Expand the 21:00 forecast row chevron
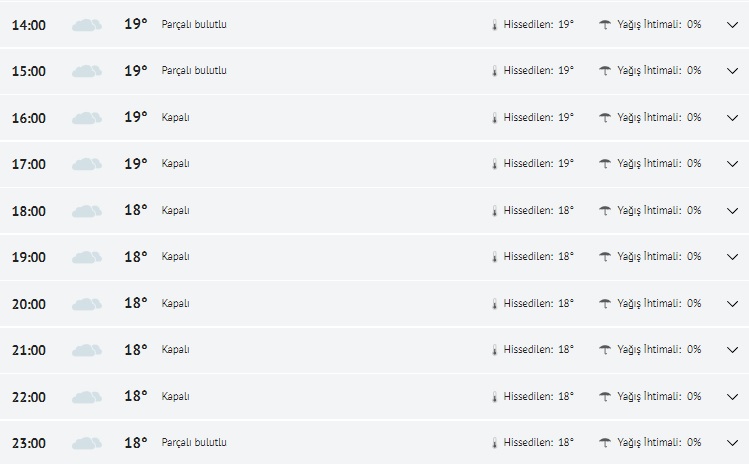Viewport: 749px width, 464px height. point(732,350)
